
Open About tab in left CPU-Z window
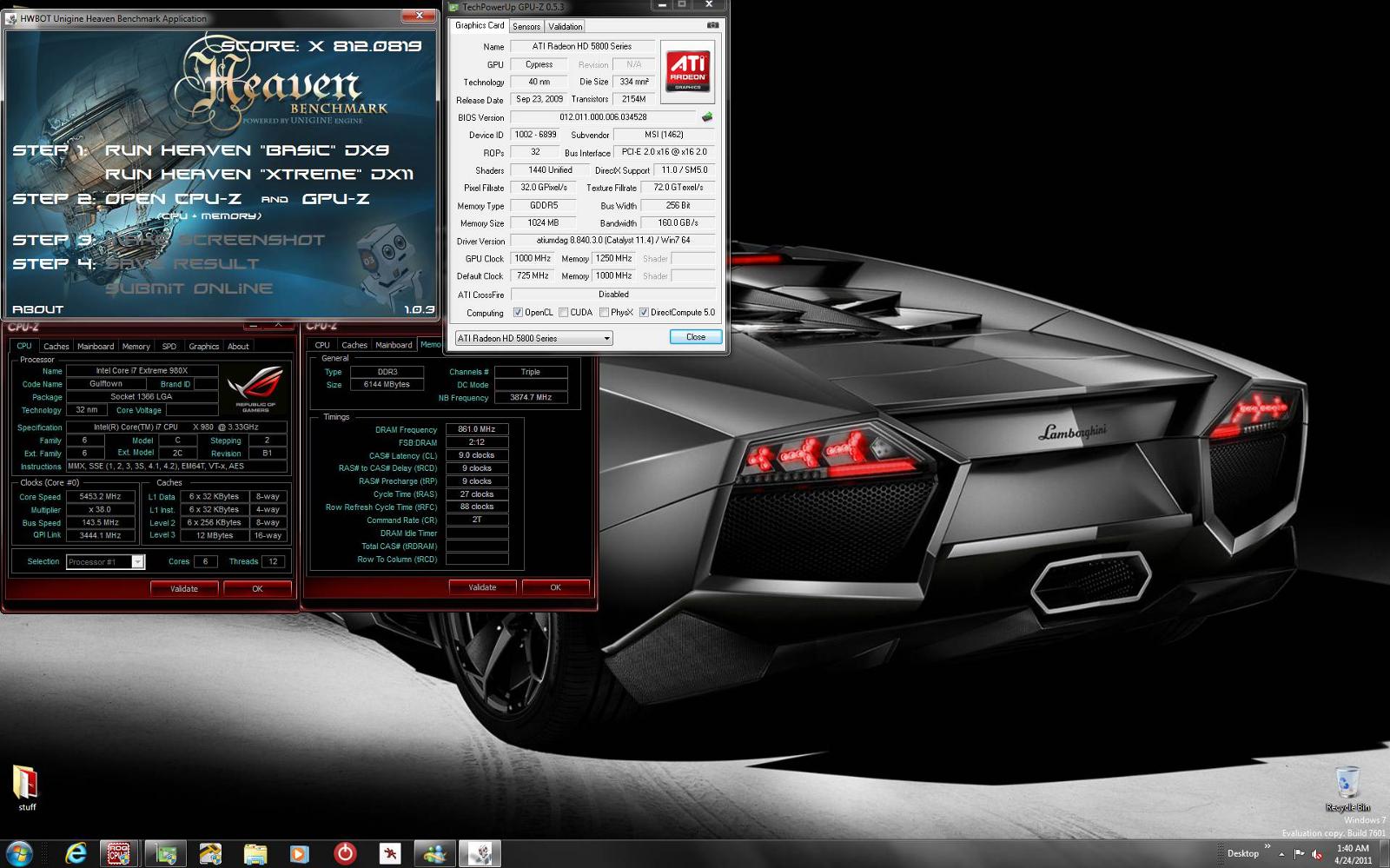(238, 346)
